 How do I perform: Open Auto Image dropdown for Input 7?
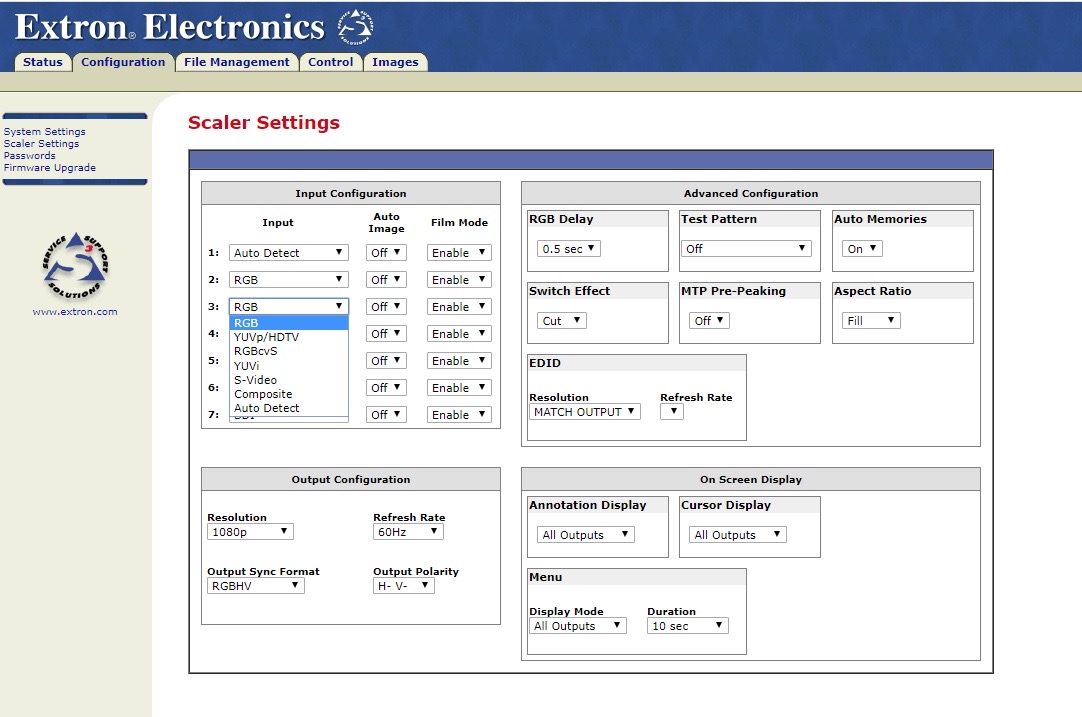[x=386, y=414]
